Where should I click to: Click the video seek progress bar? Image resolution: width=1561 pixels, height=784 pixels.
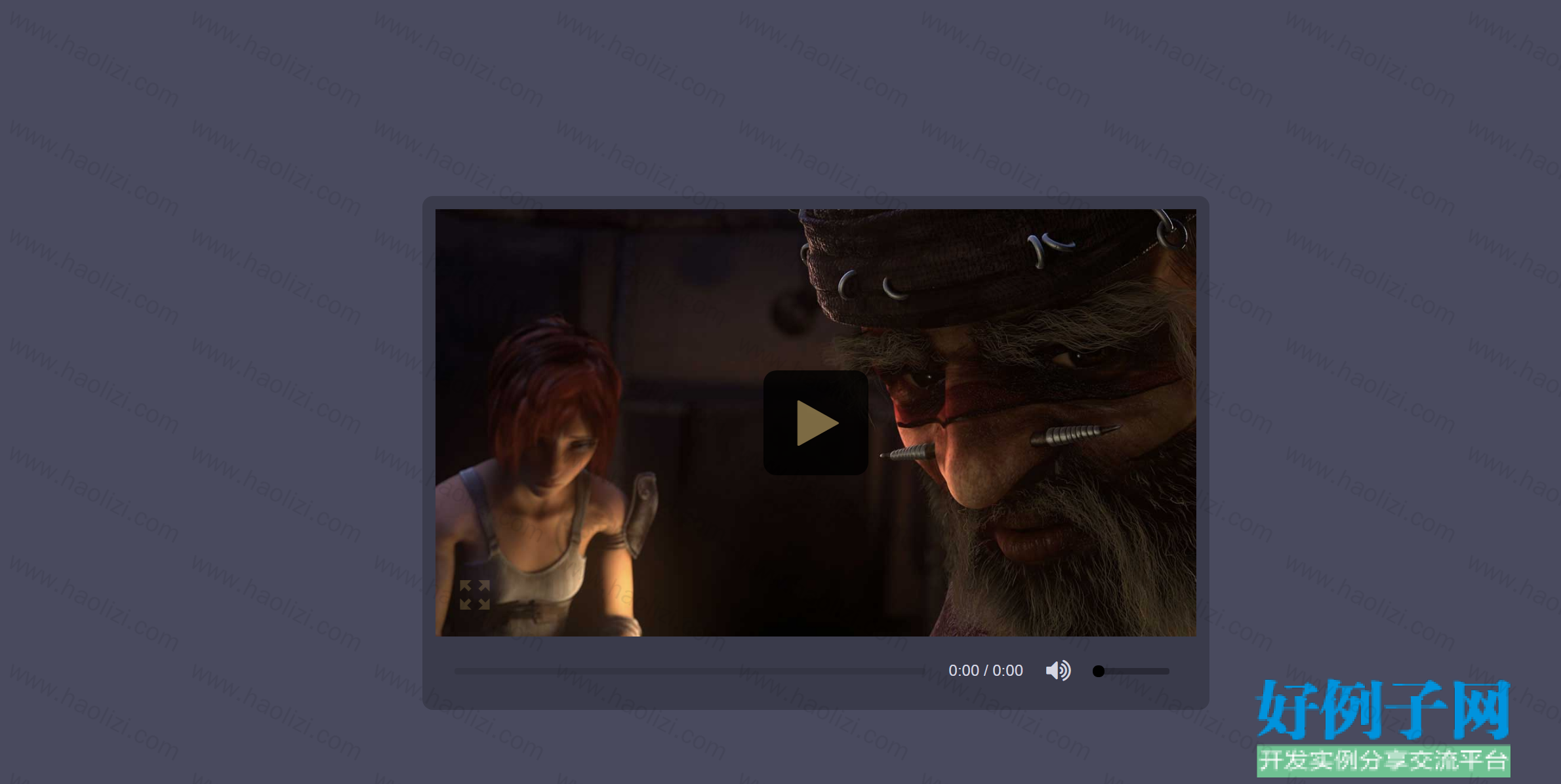pos(689,671)
